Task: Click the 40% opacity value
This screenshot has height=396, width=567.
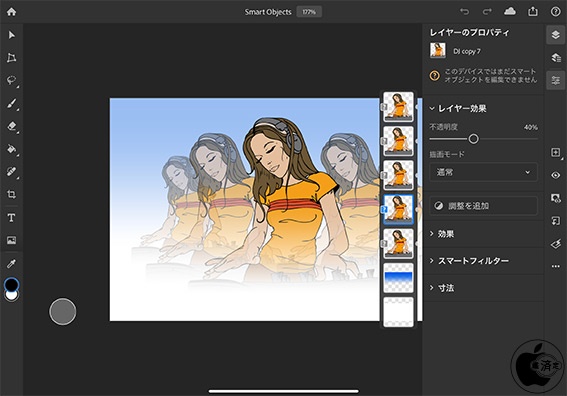Action: click(x=530, y=127)
